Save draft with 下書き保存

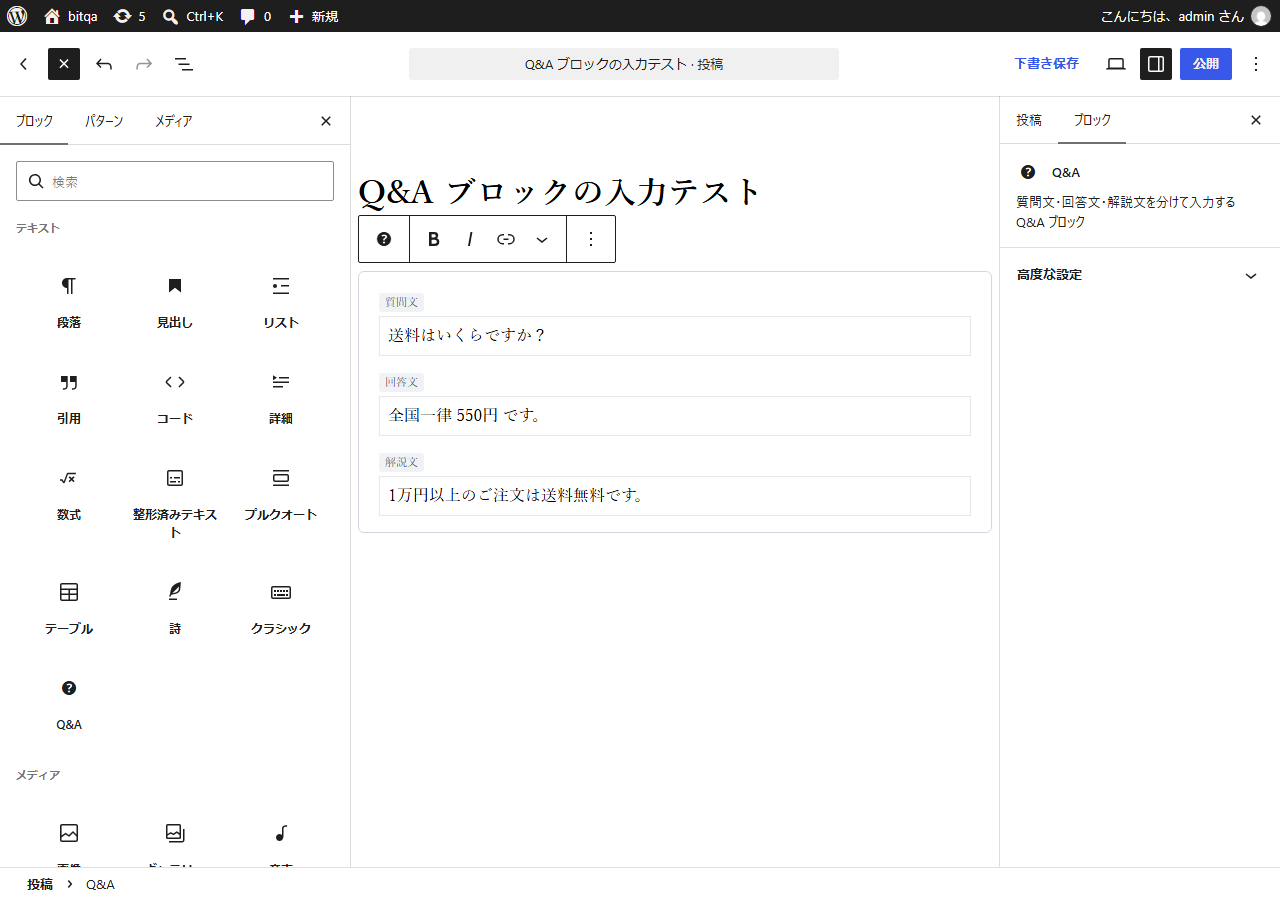pos(1046,64)
